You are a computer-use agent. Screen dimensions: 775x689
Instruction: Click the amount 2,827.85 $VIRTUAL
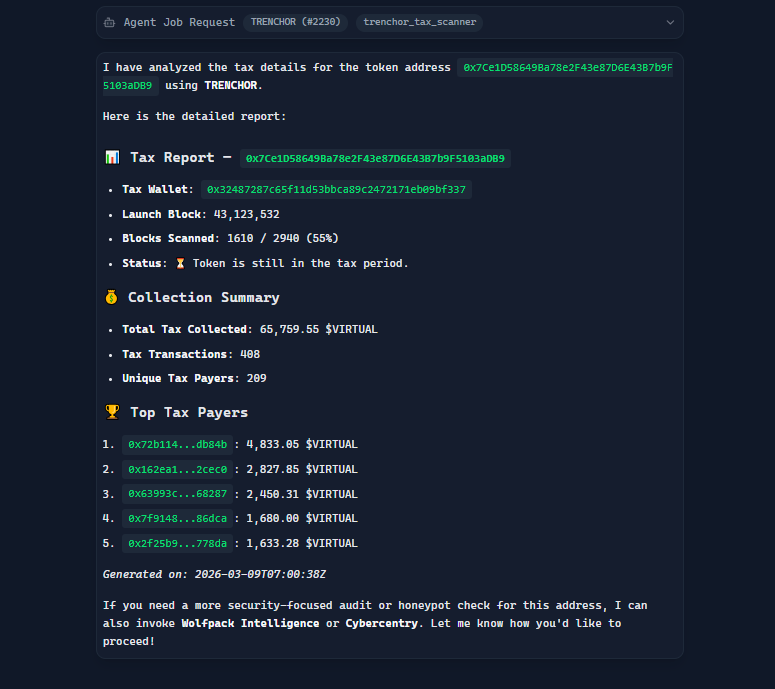tap(302, 470)
